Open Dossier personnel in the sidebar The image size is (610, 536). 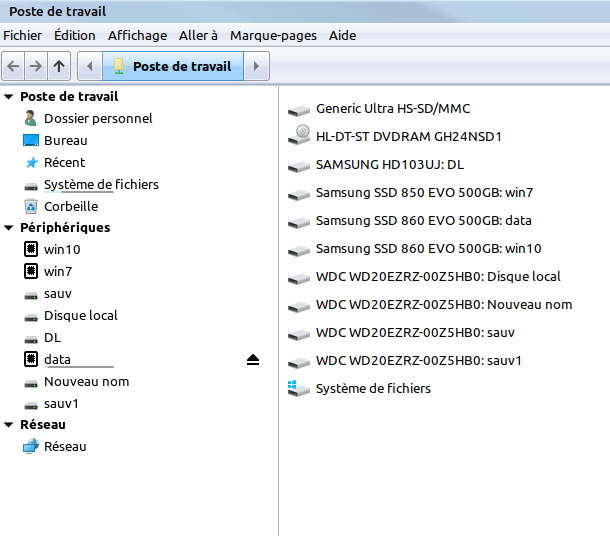point(98,118)
